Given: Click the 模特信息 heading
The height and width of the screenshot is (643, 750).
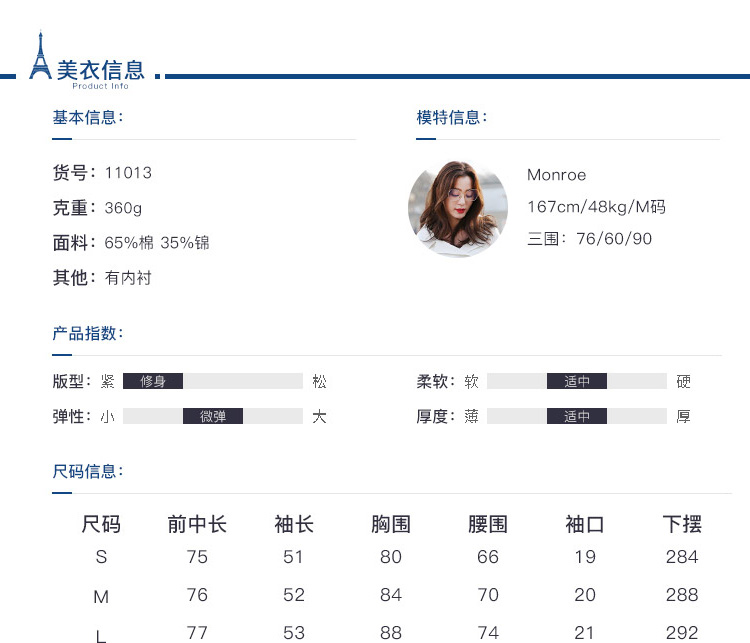Looking at the screenshot, I should [x=451, y=118].
